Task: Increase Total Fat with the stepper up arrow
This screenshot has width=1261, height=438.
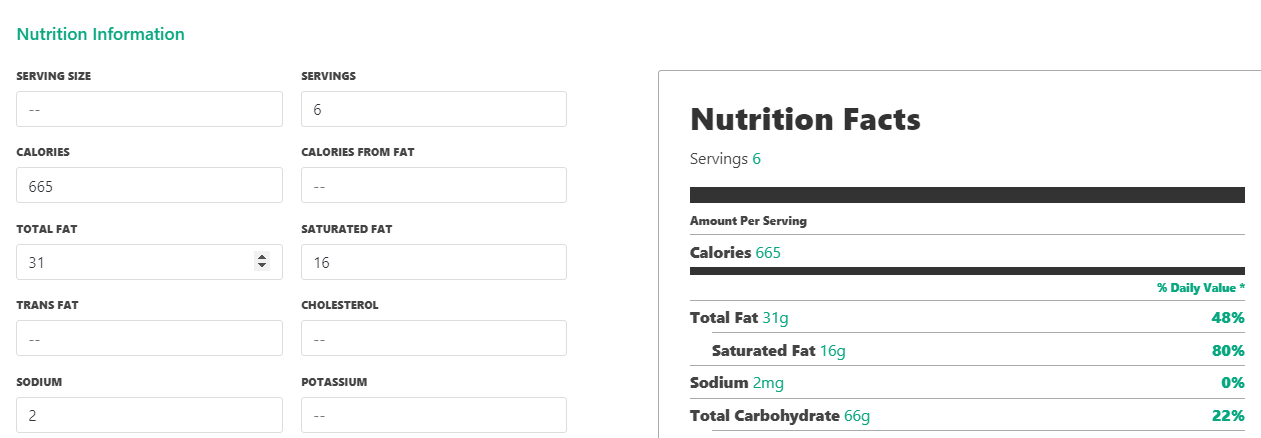Action: pos(262,257)
